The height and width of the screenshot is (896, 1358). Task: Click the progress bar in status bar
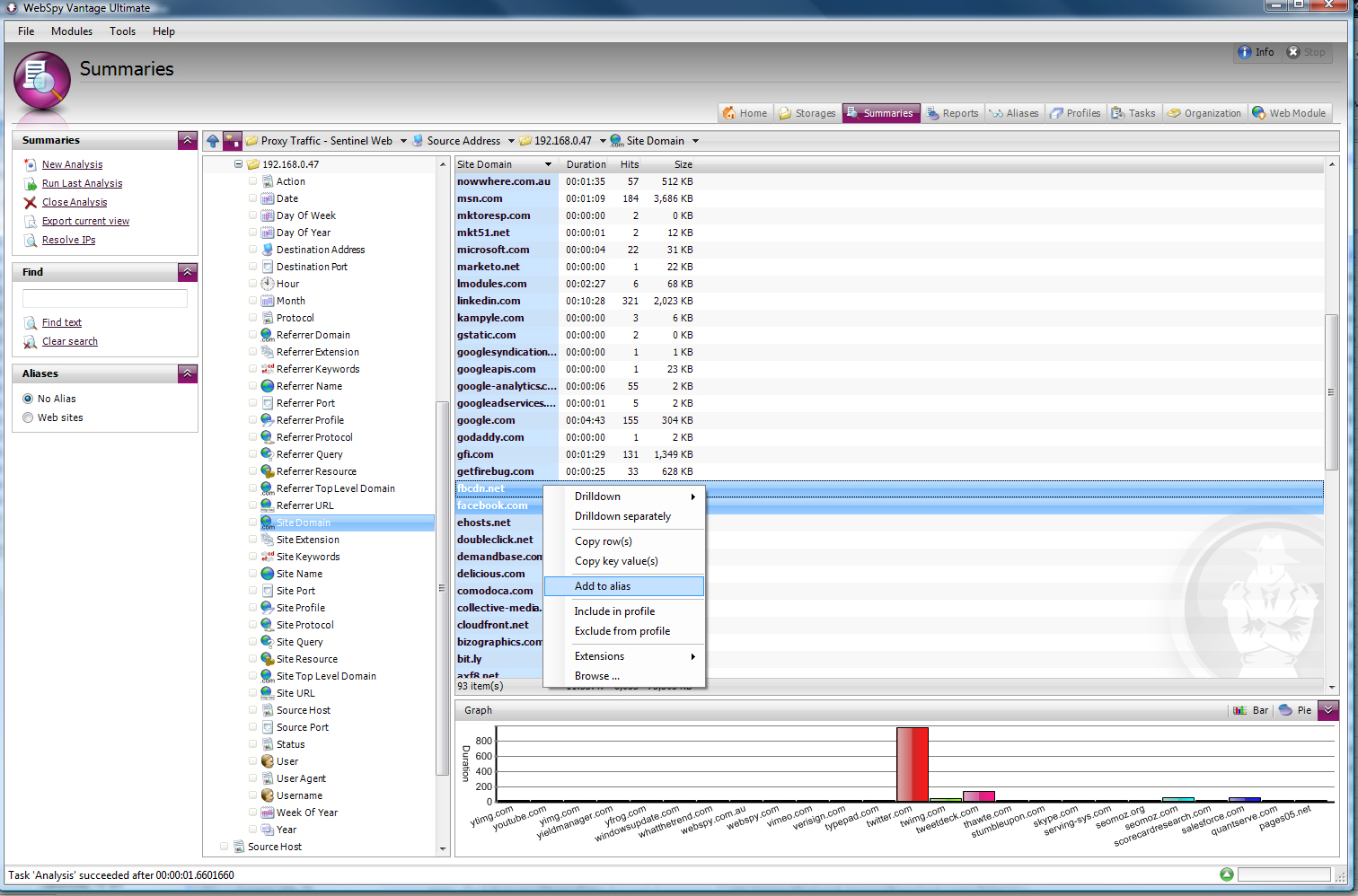tap(1283, 874)
